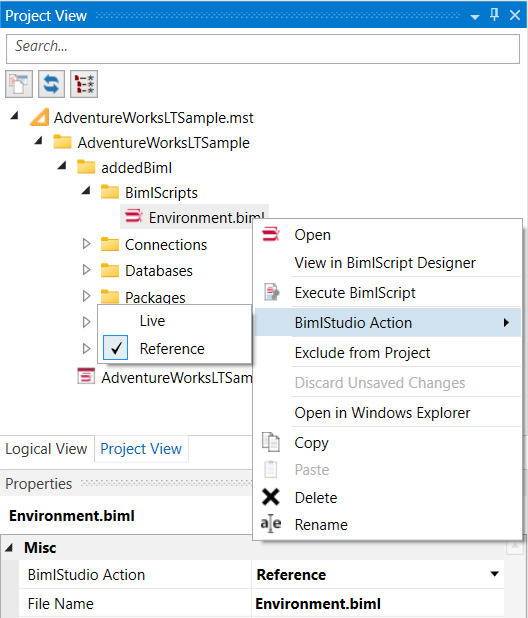The image size is (528, 618).
Task: Collapse the AdventureWorksLTSample folder node
Action: point(38,140)
